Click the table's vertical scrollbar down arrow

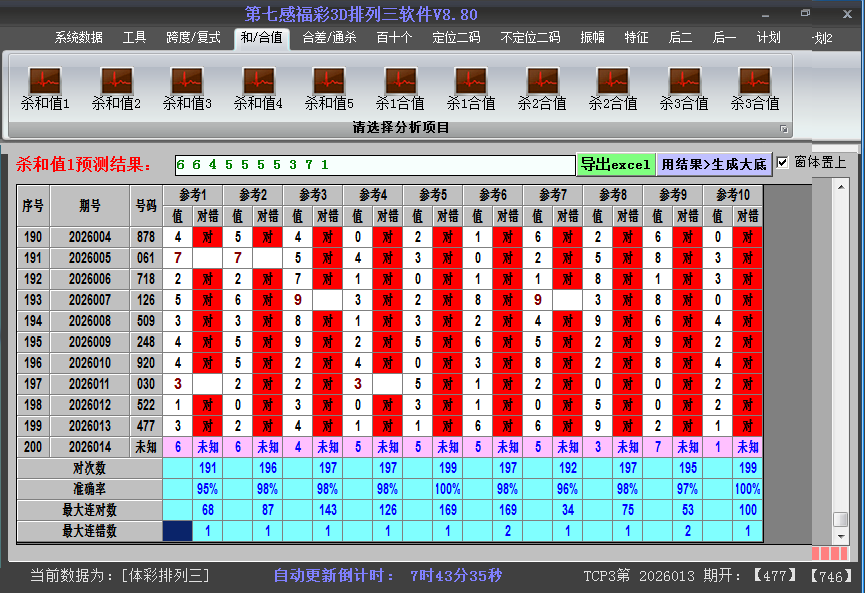(x=841, y=535)
